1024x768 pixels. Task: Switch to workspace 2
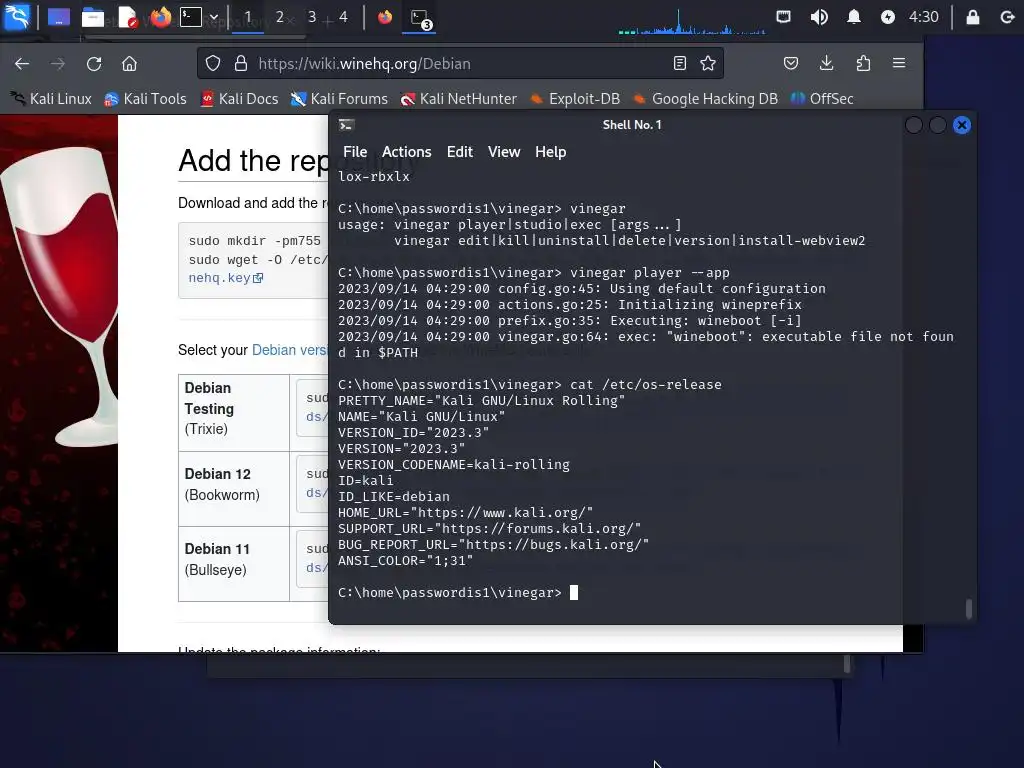coord(280,17)
